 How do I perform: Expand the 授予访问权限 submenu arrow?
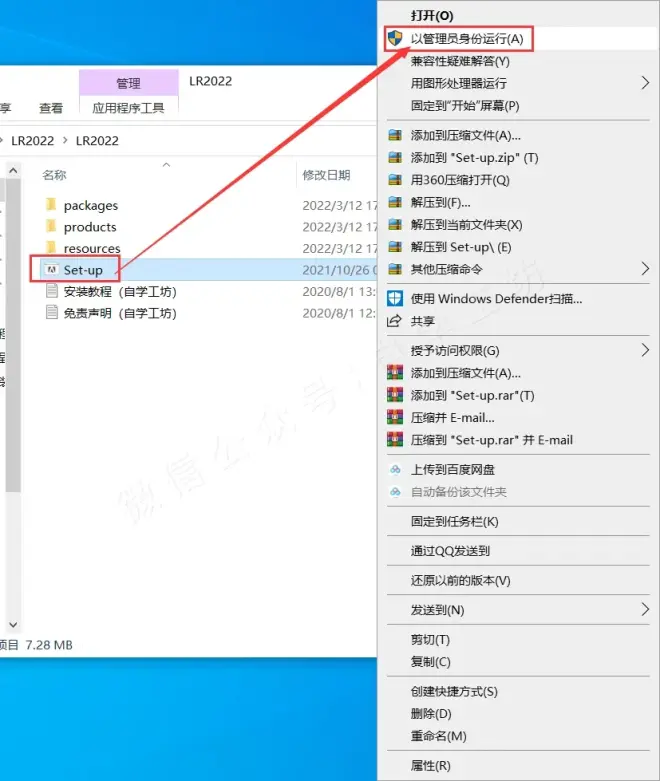tap(645, 350)
